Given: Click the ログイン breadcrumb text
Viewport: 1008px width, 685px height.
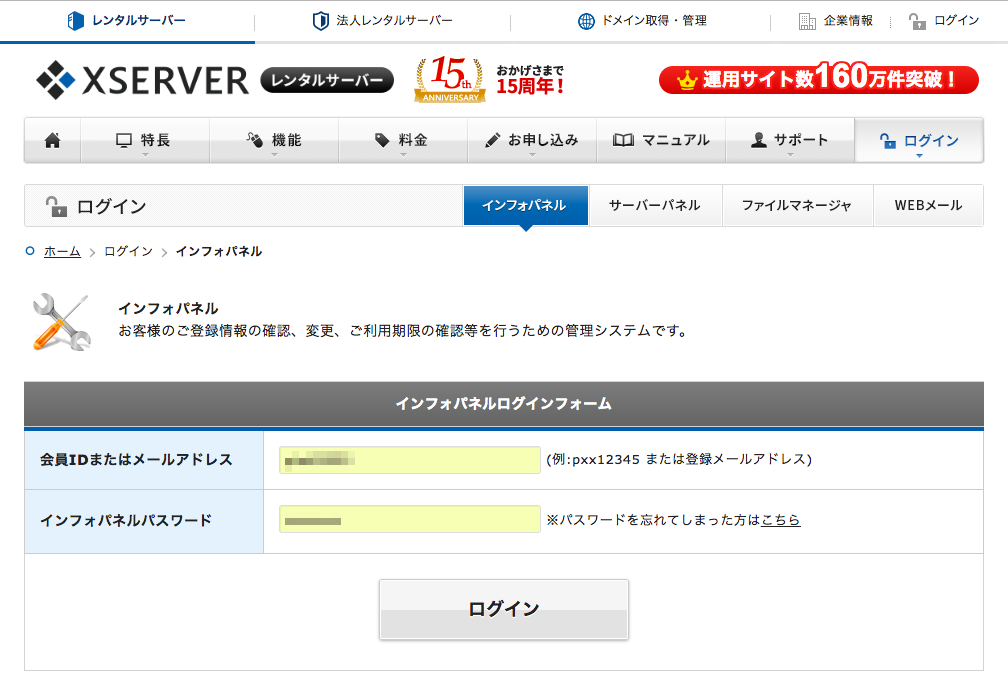Looking at the screenshot, I should (x=129, y=251).
